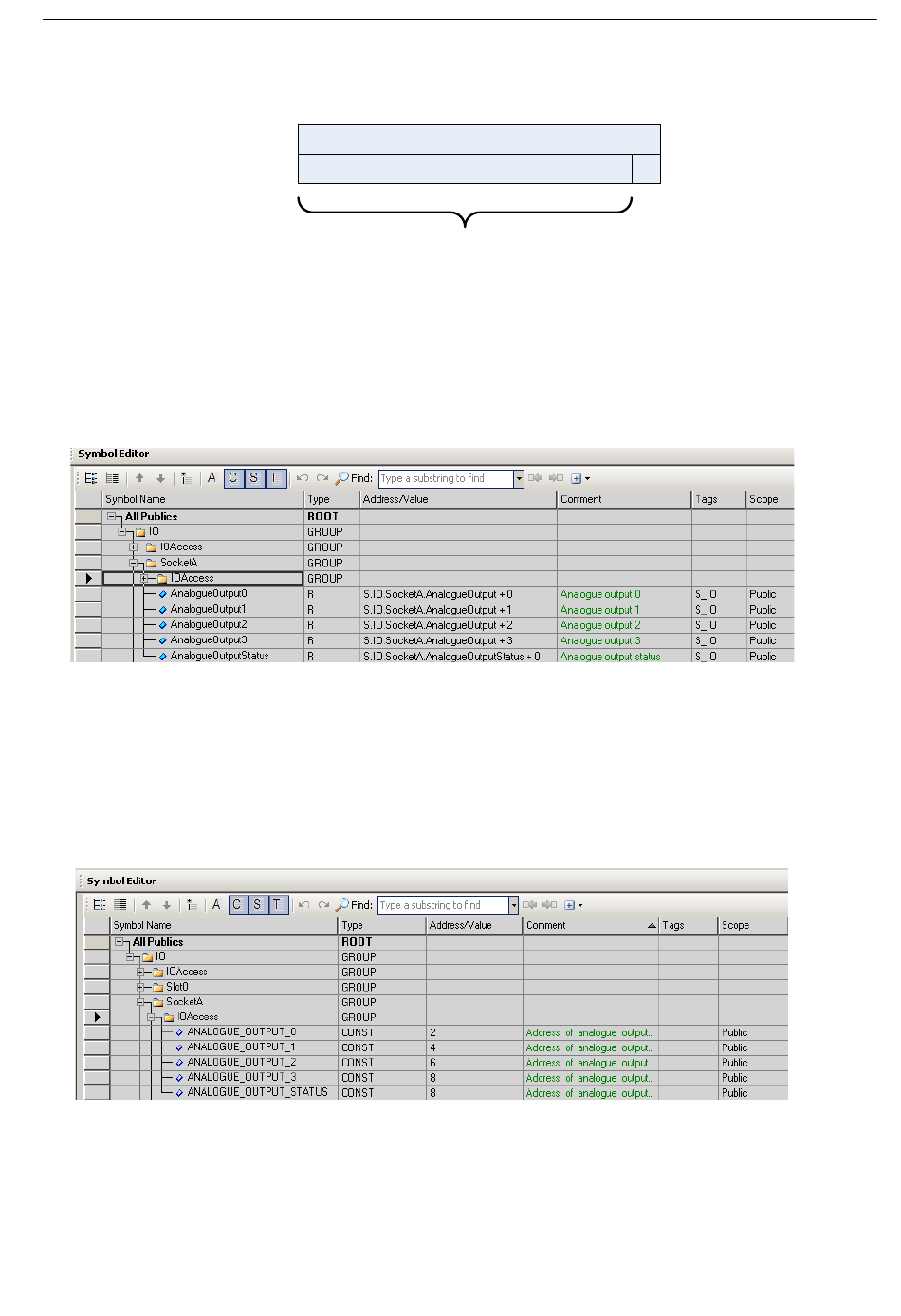Screen dimensions: 901x1316
Task: Click Address/Value column header in upper Symbol Editor
Action: point(458,499)
